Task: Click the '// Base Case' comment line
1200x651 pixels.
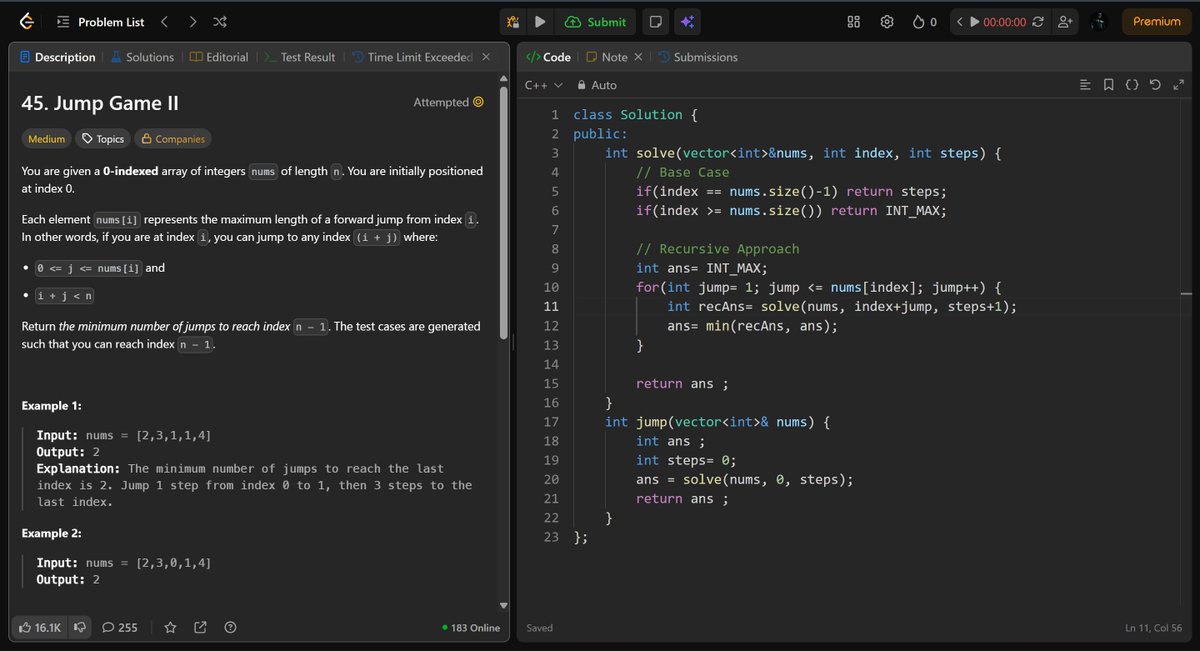Action: 683,173
